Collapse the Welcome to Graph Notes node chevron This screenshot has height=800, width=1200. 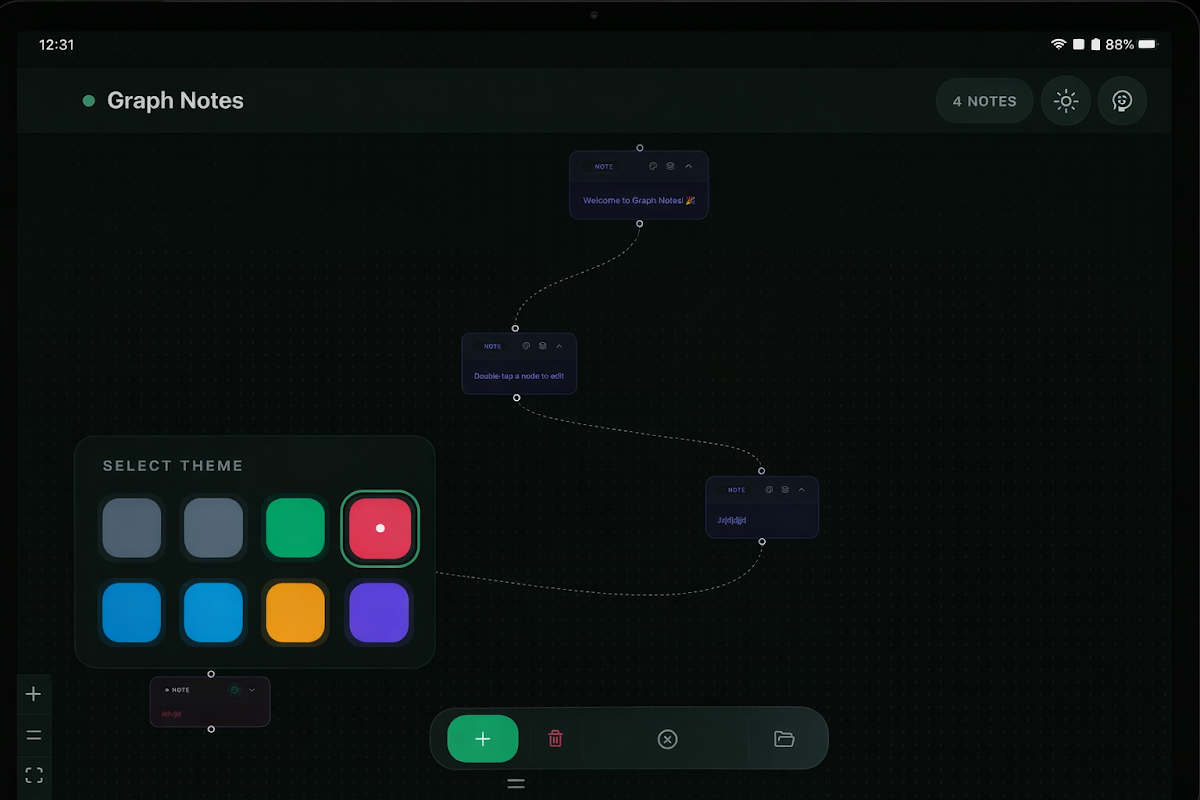tap(688, 166)
